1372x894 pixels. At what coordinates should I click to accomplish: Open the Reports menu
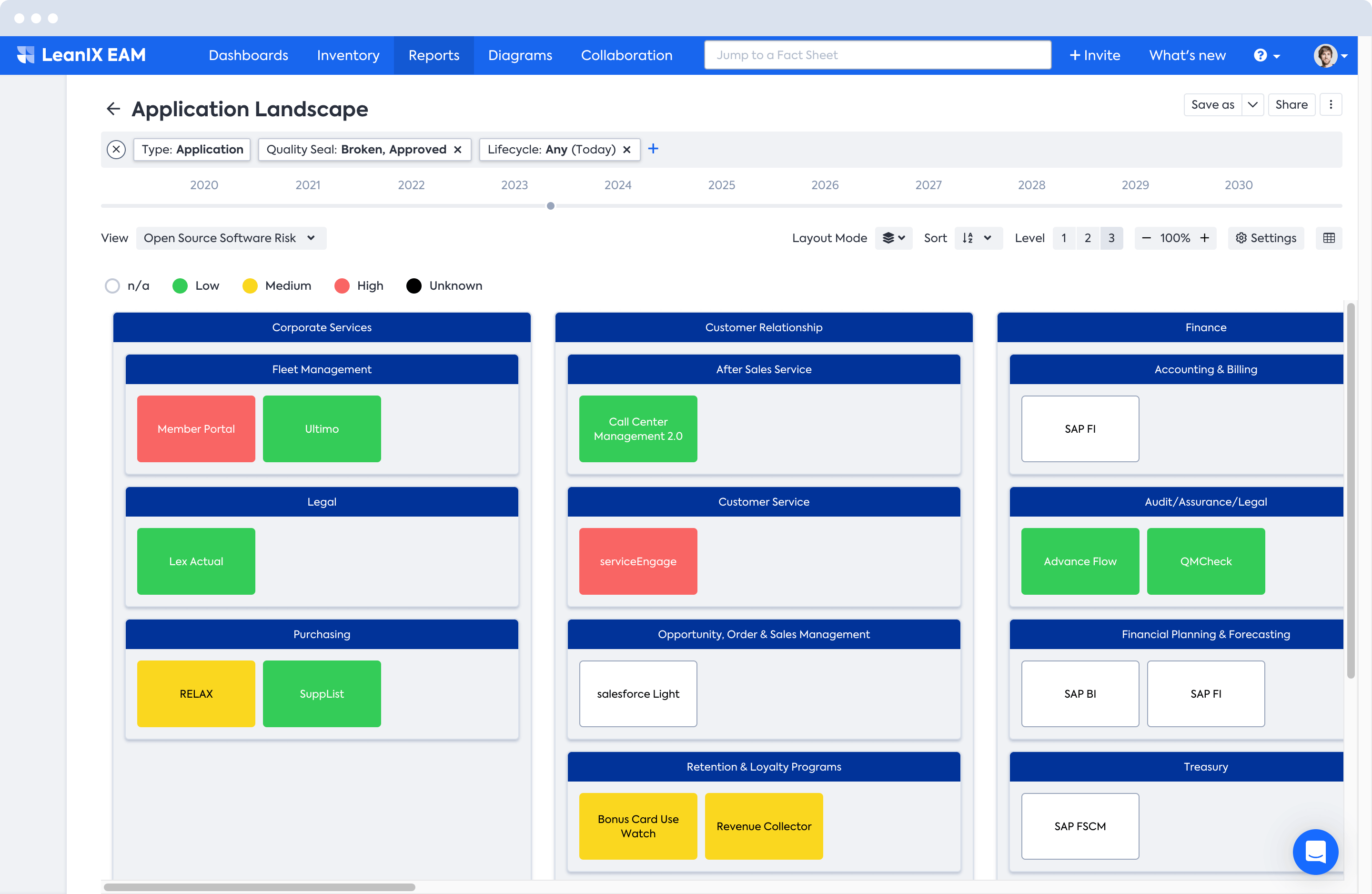[434, 55]
